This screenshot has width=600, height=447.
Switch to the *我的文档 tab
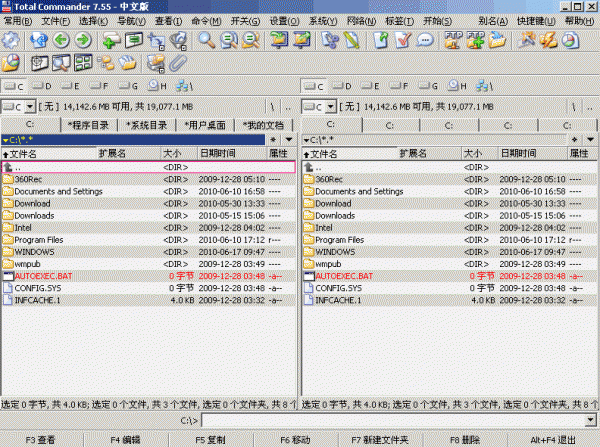pyautogui.click(x=264, y=125)
